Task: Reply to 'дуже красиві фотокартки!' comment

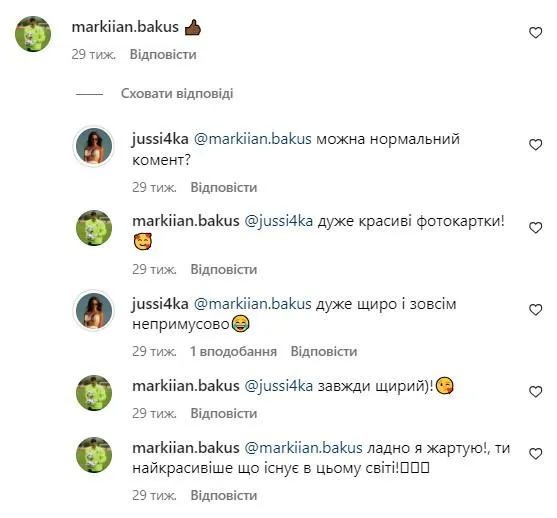Action: point(224,269)
